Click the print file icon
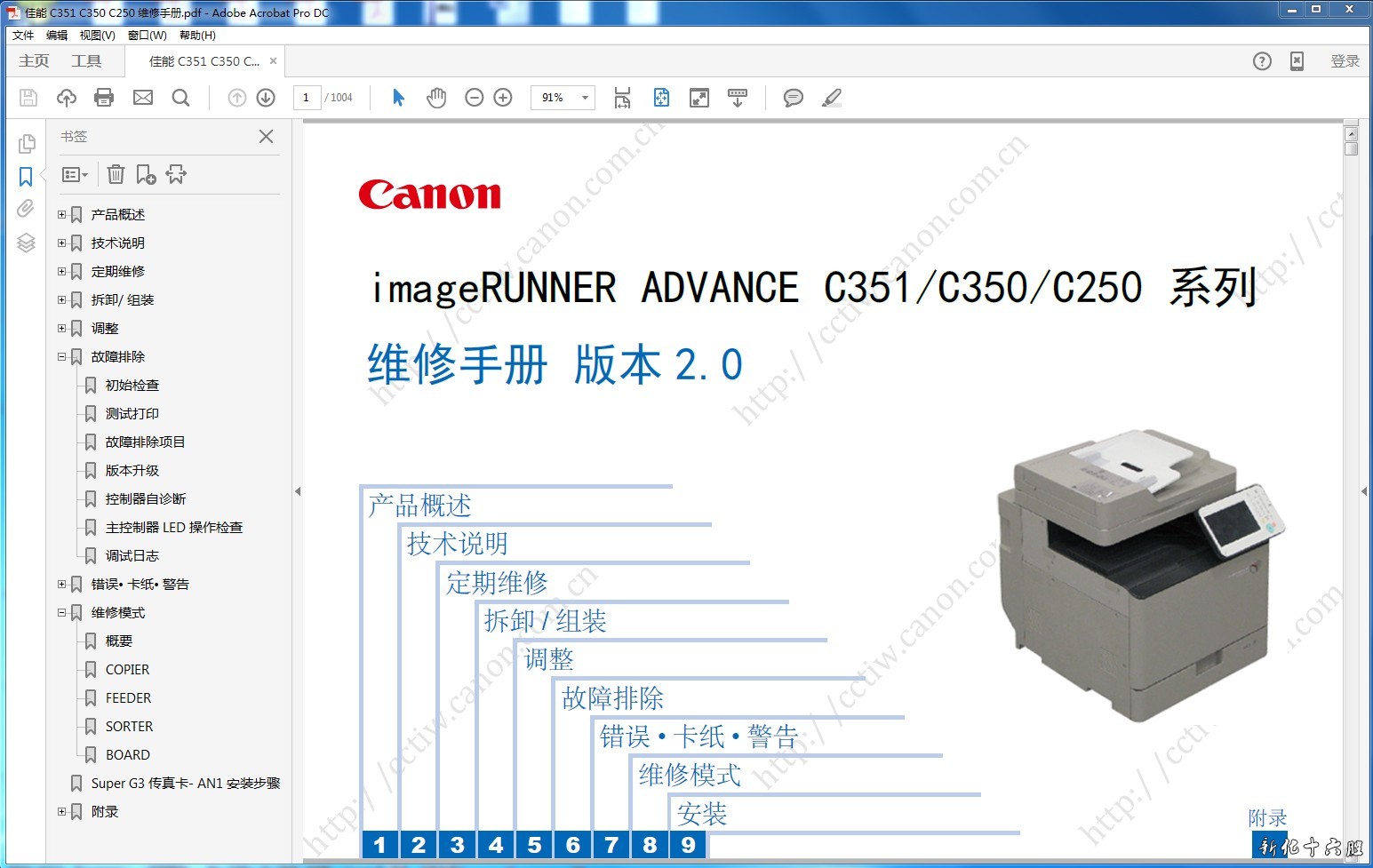The height and width of the screenshot is (868, 1373). coord(104,98)
